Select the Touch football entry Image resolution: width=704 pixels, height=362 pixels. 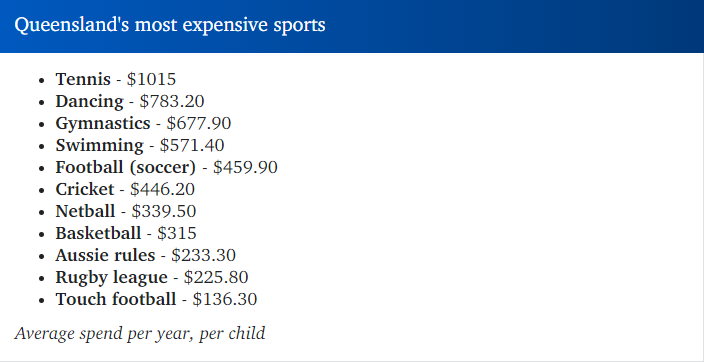[x=156, y=300]
